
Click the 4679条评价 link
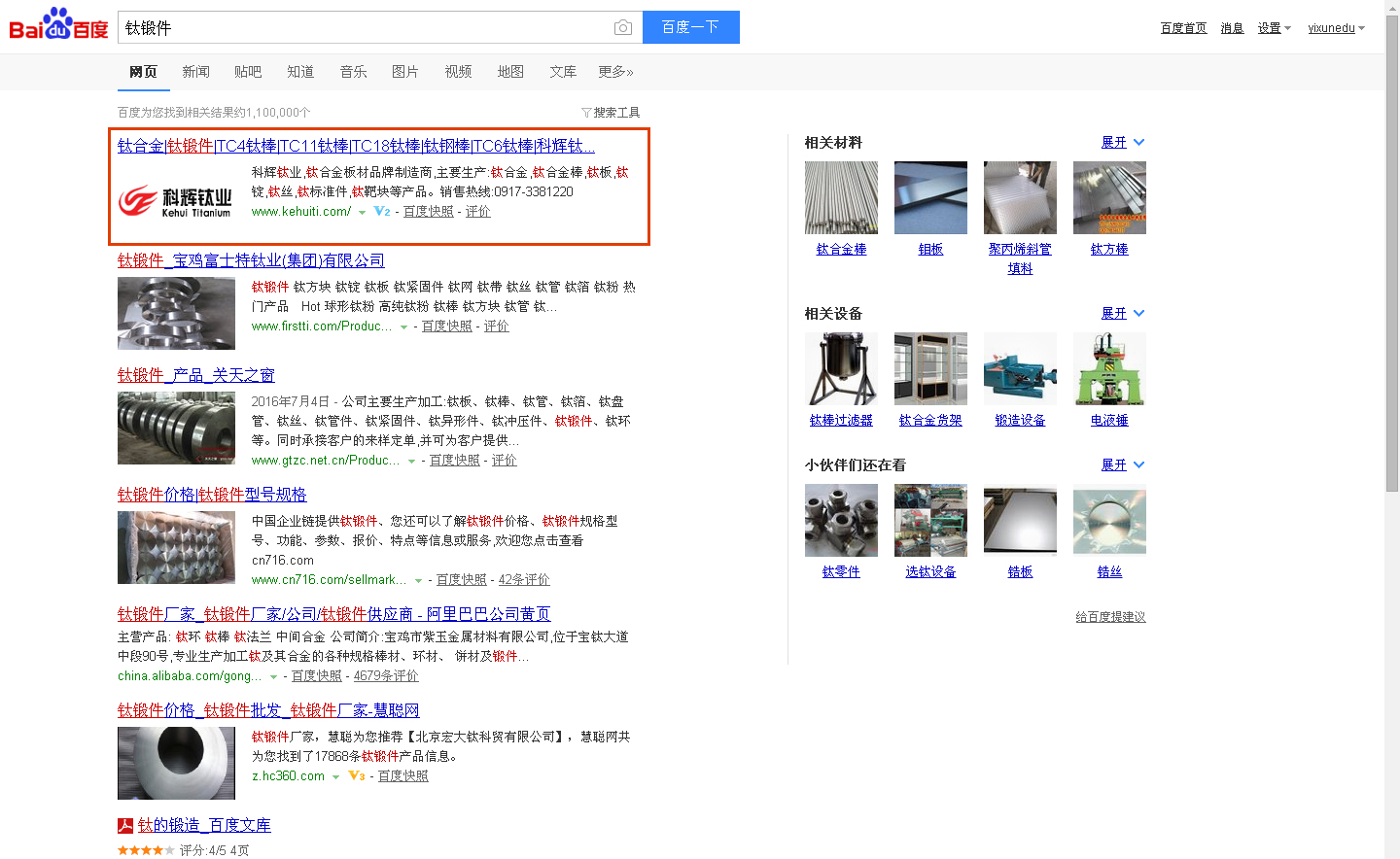pos(386,676)
